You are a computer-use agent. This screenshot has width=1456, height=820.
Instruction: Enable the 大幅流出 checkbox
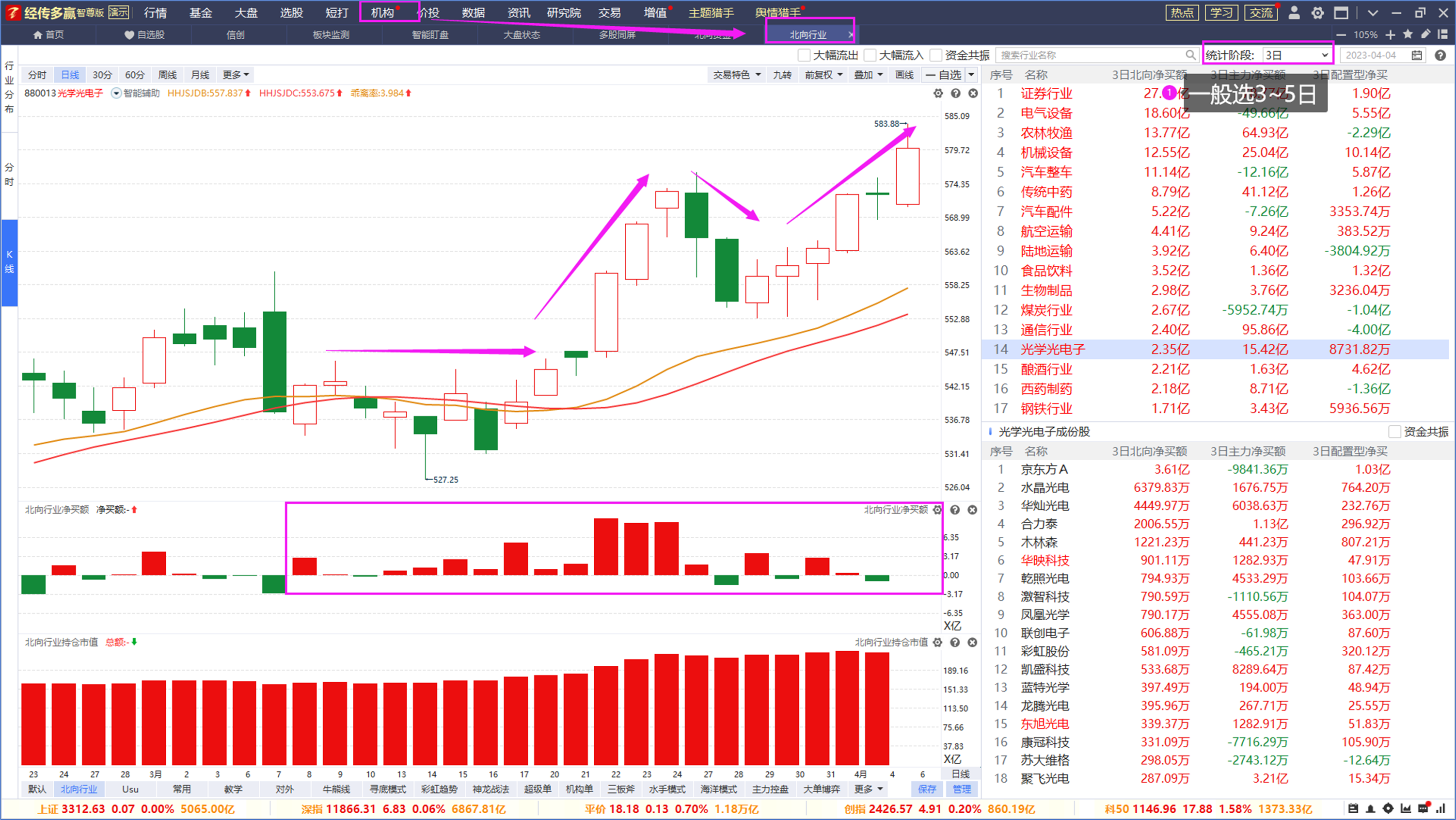[804, 55]
